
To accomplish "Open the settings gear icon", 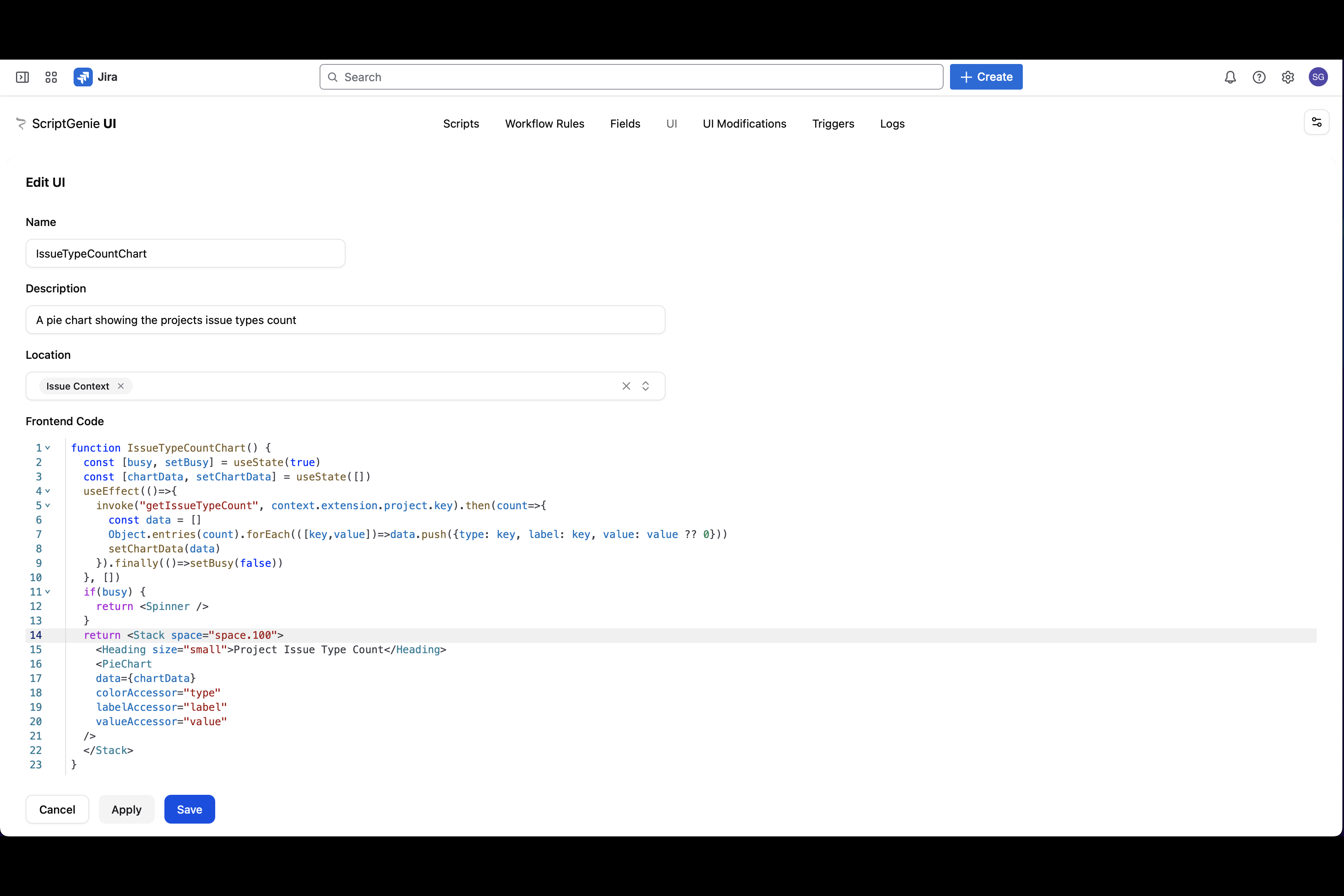I will coord(1288,77).
